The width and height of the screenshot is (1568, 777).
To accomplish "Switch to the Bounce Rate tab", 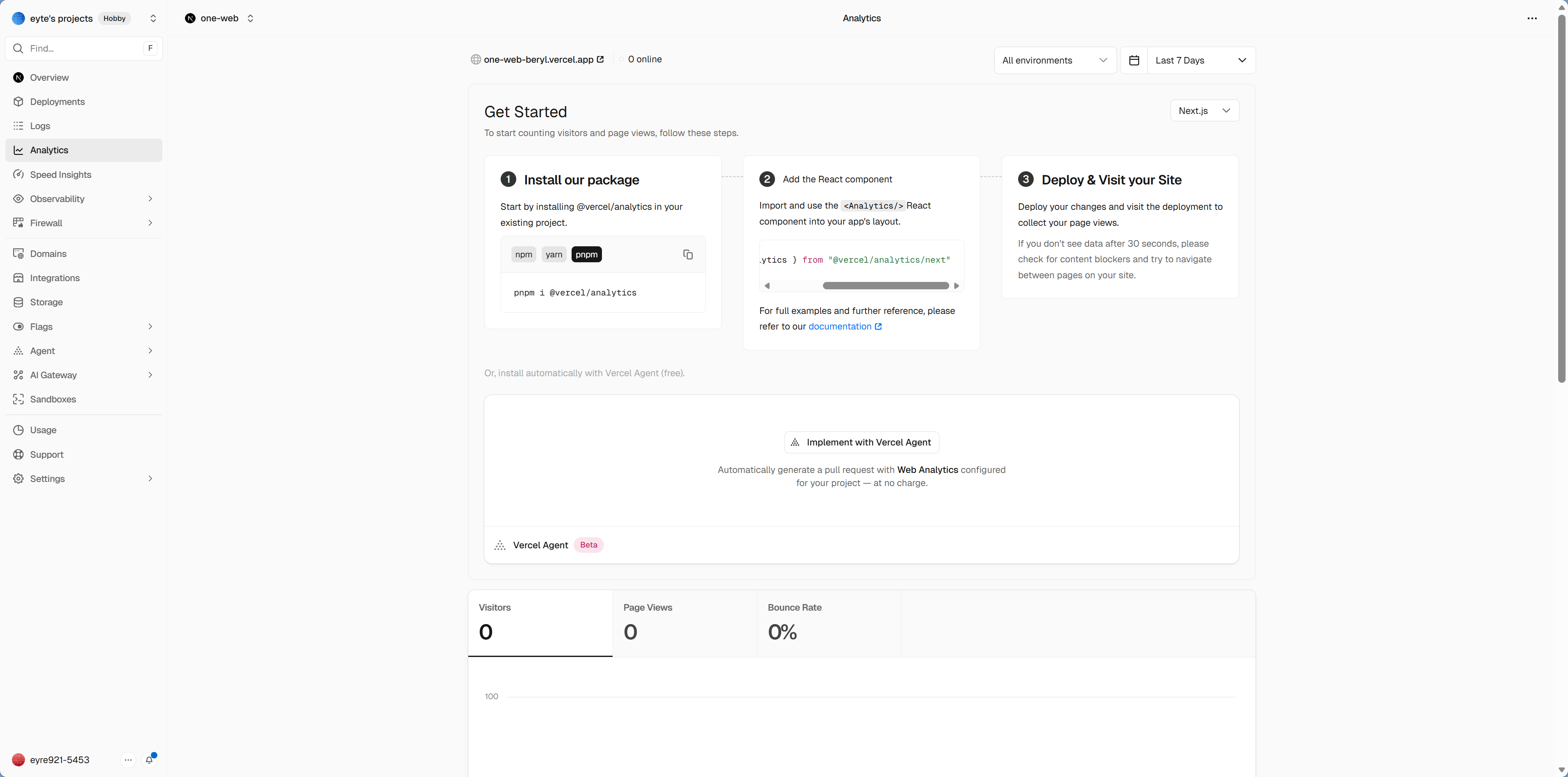I will click(828, 623).
